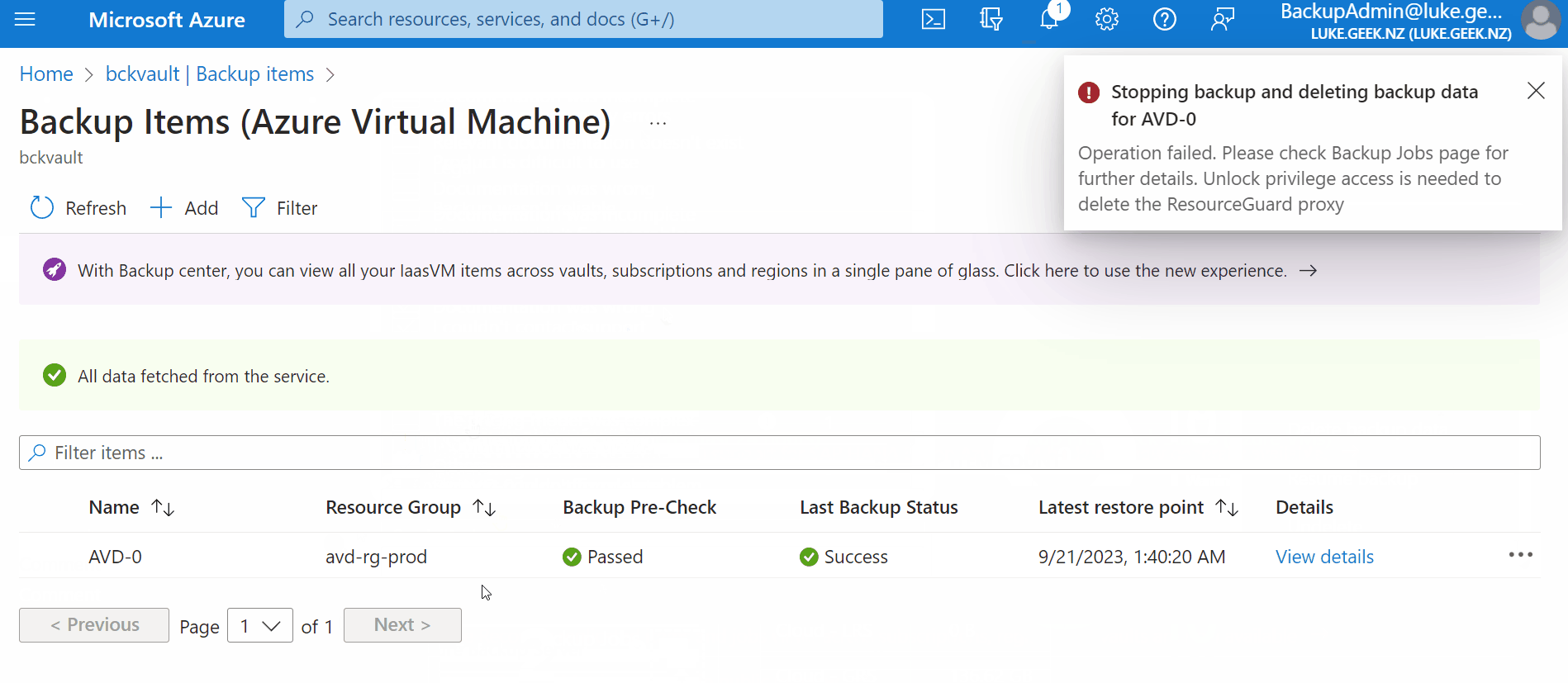The height and width of the screenshot is (683, 1568).
Task: Open the Directories and subscriptions filter icon
Action: click(x=991, y=19)
